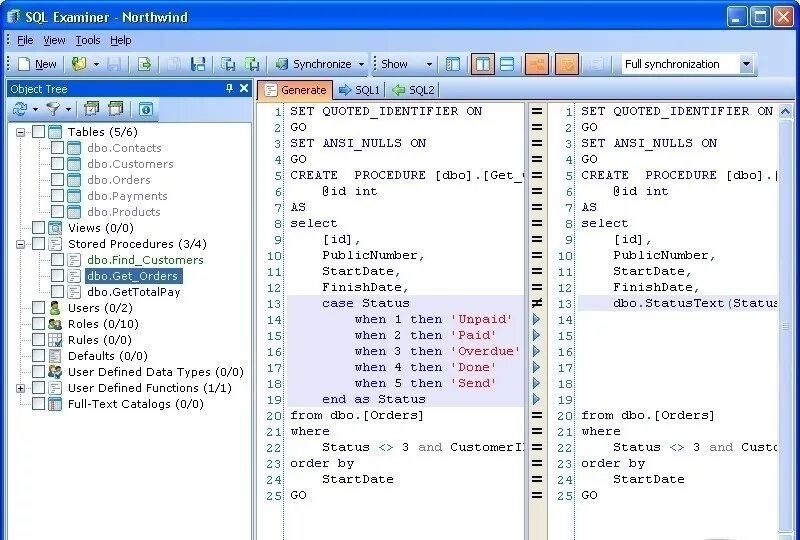Select dbo.GetTotalPay stored procedure
The image size is (800, 540).
point(134,292)
